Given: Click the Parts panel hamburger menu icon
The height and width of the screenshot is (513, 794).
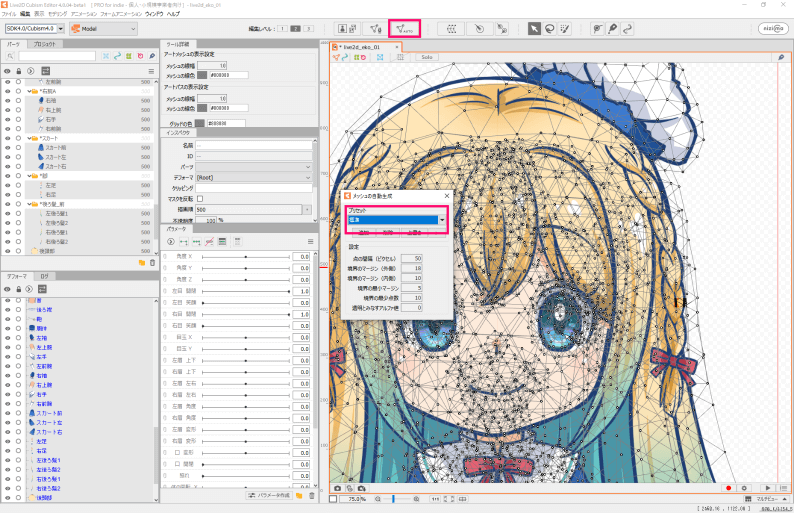Looking at the screenshot, I should click(x=151, y=71).
